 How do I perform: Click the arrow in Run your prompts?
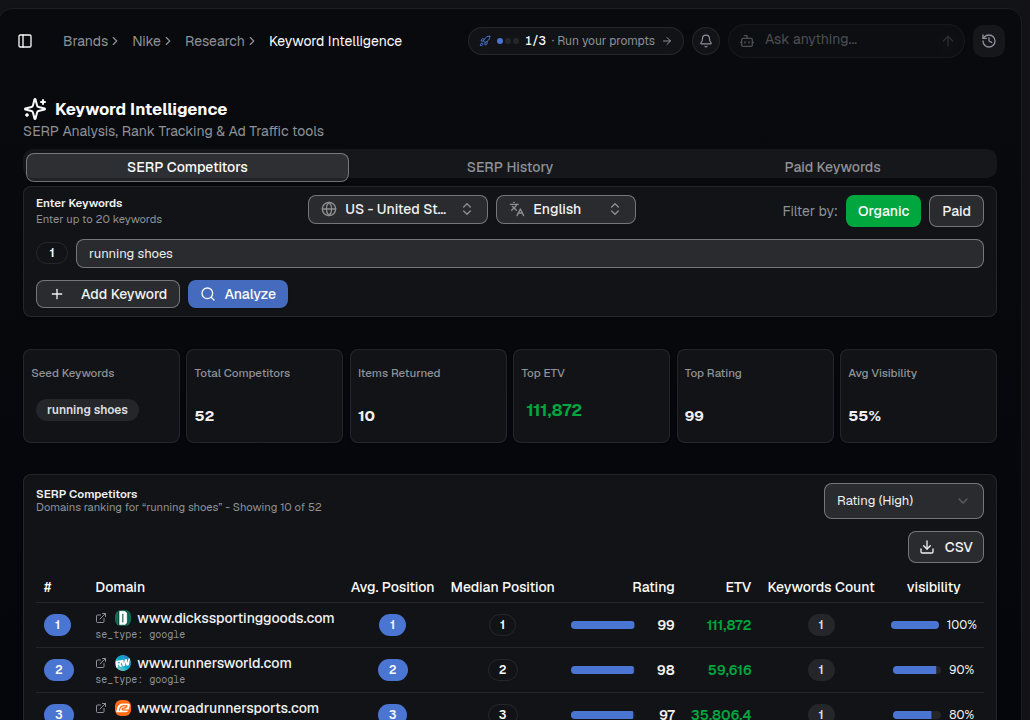pyautogui.click(x=667, y=41)
